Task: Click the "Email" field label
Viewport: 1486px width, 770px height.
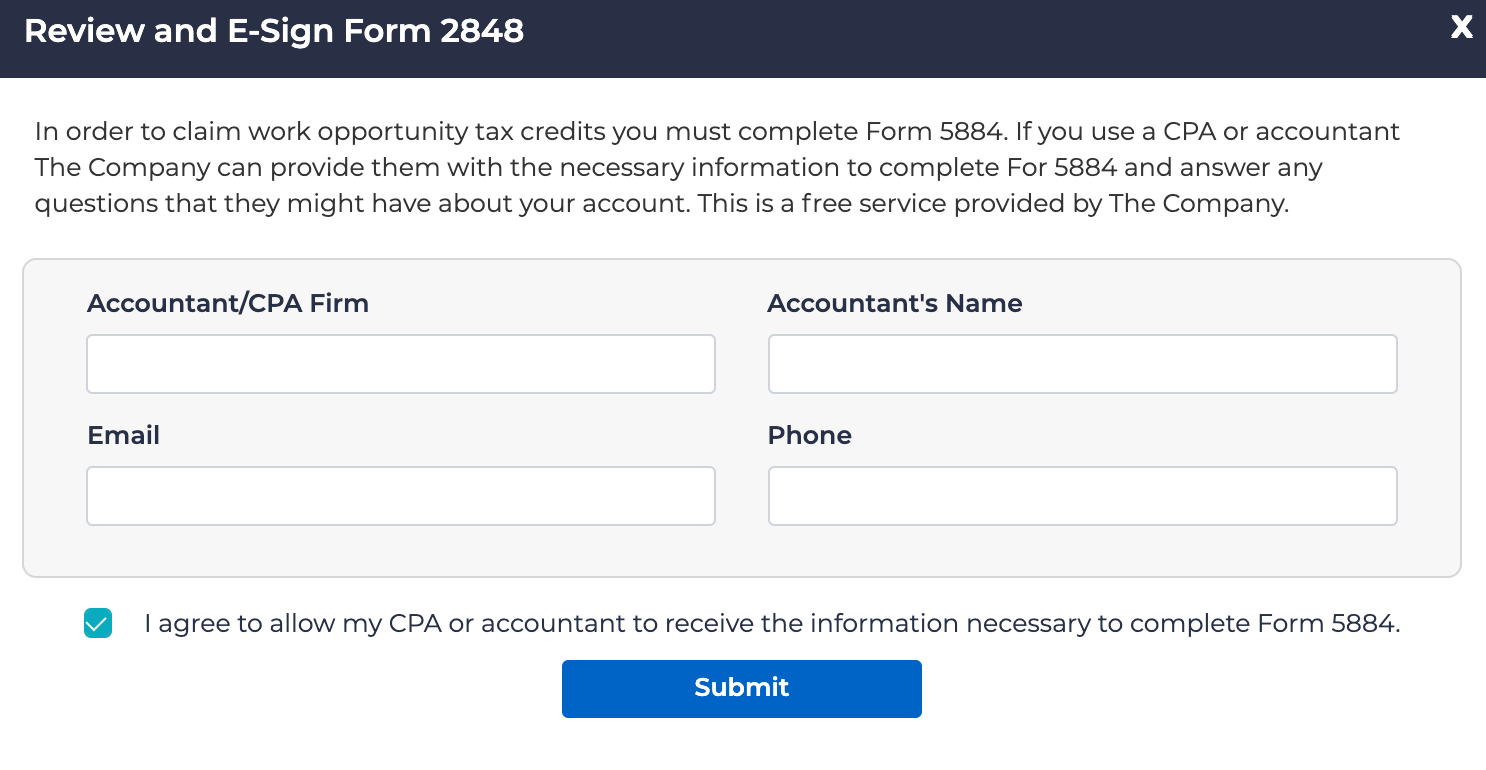Action: click(x=123, y=435)
